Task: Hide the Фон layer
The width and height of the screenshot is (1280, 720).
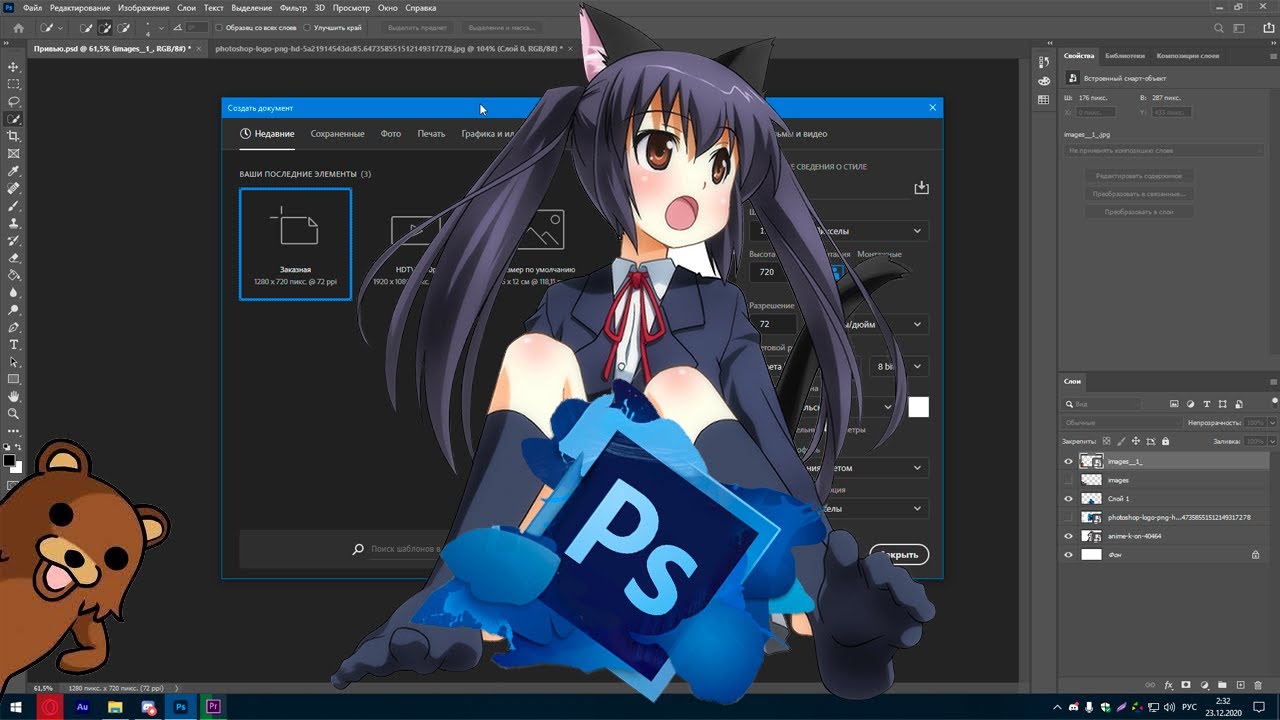Action: point(1068,554)
